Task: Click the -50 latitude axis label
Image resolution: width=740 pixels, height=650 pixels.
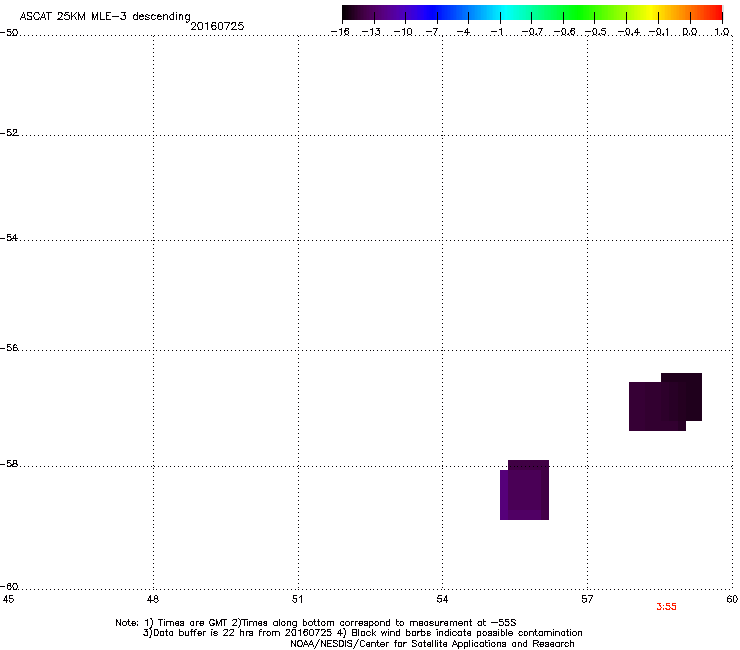Action: point(9,33)
